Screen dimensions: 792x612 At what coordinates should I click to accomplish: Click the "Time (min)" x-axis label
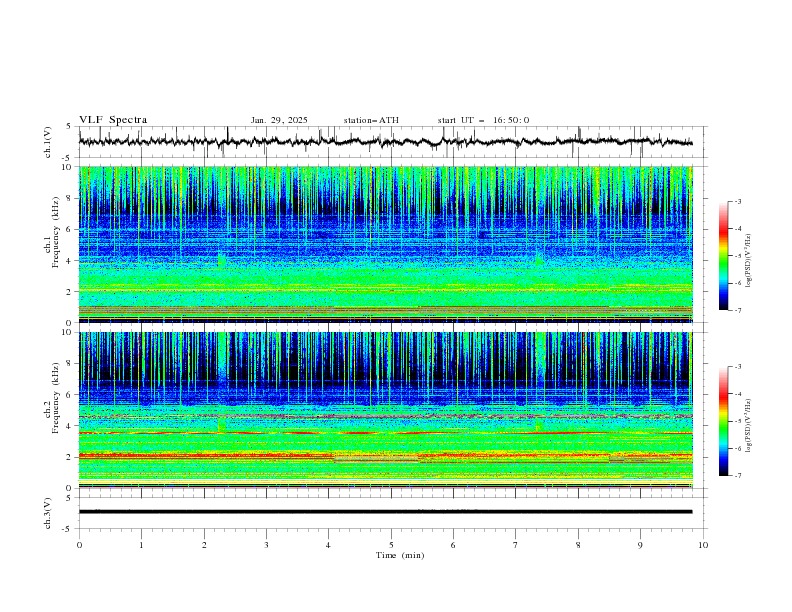[400, 555]
